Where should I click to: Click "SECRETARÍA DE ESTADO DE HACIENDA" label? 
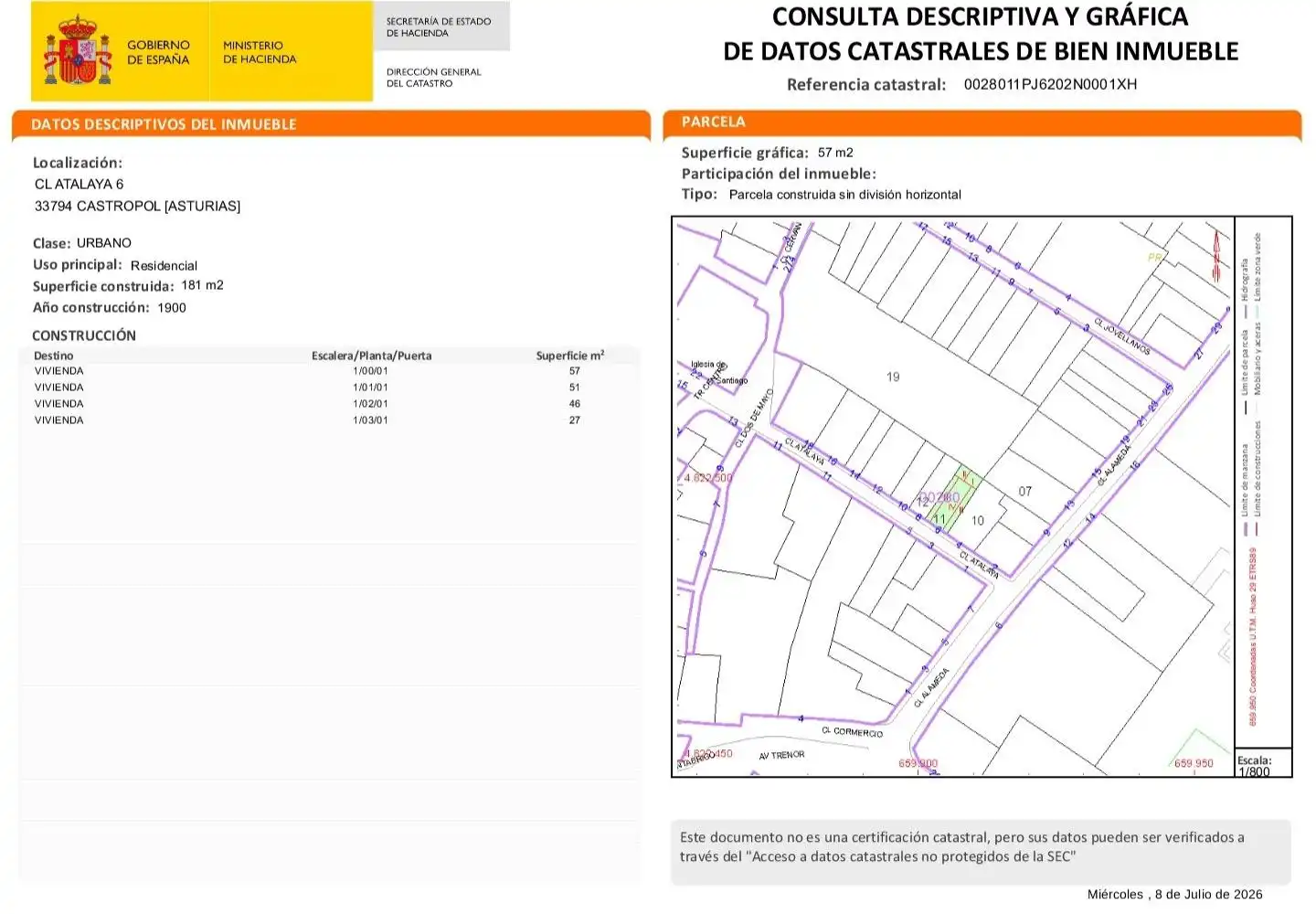(439, 27)
